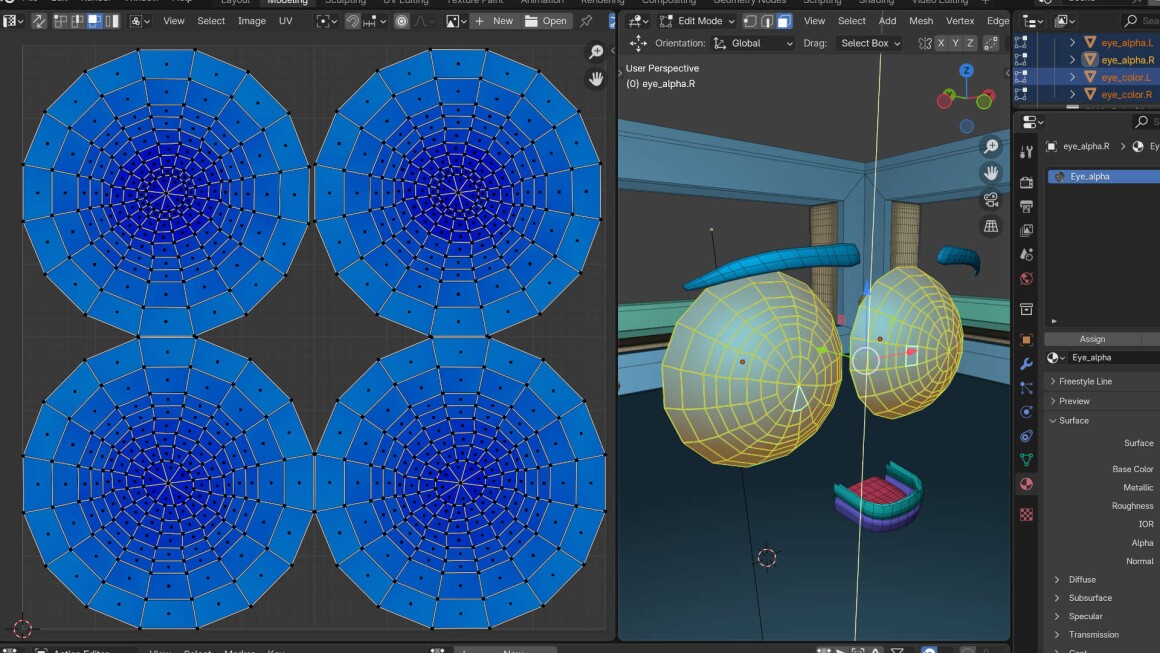This screenshot has height=653, width=1160.
Task: Open the Tool properties tab
Action: pos(1026,152)
